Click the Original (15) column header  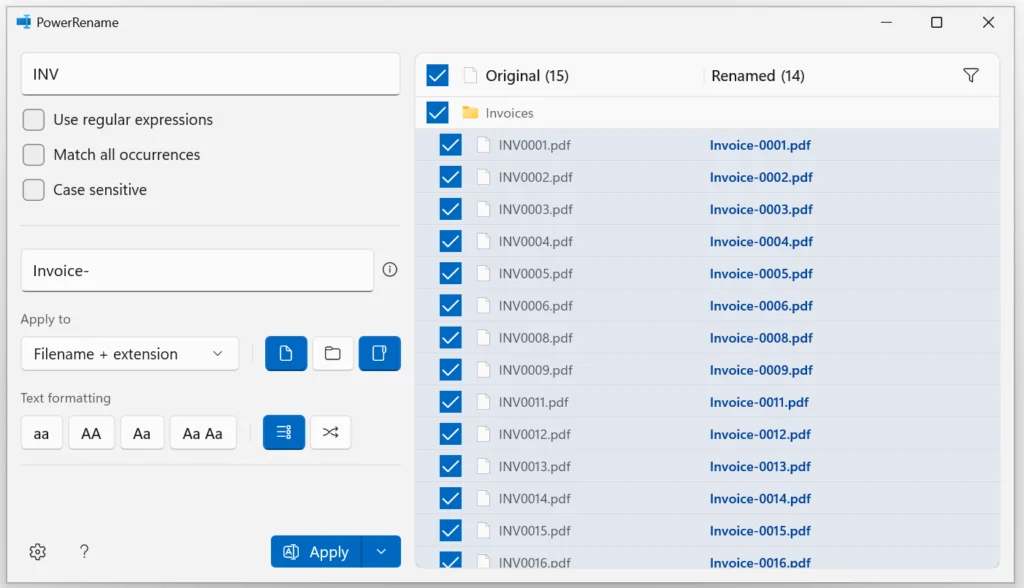click(x=527, y=76)
